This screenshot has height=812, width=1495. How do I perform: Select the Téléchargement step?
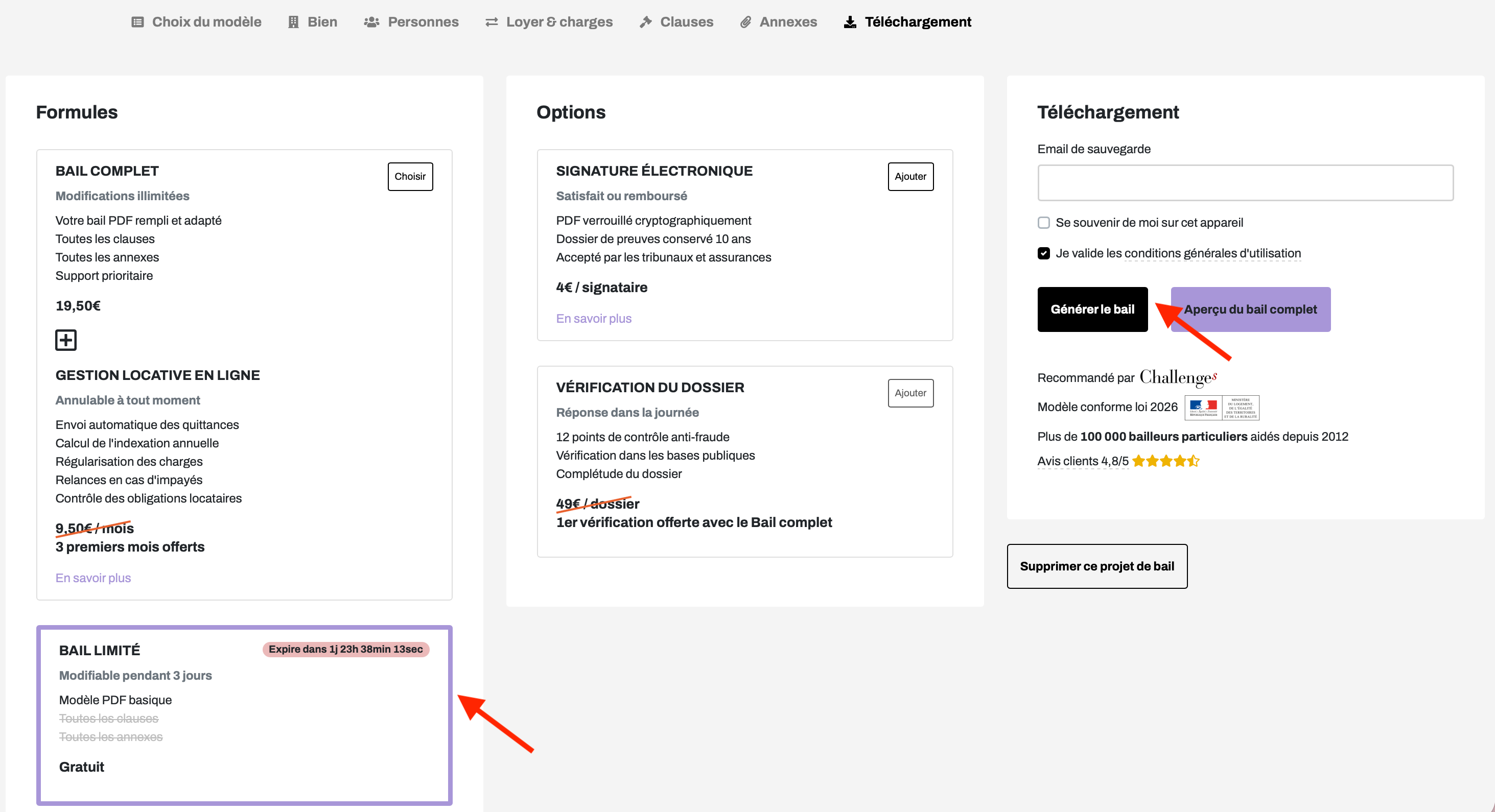[x=907, y=22]
